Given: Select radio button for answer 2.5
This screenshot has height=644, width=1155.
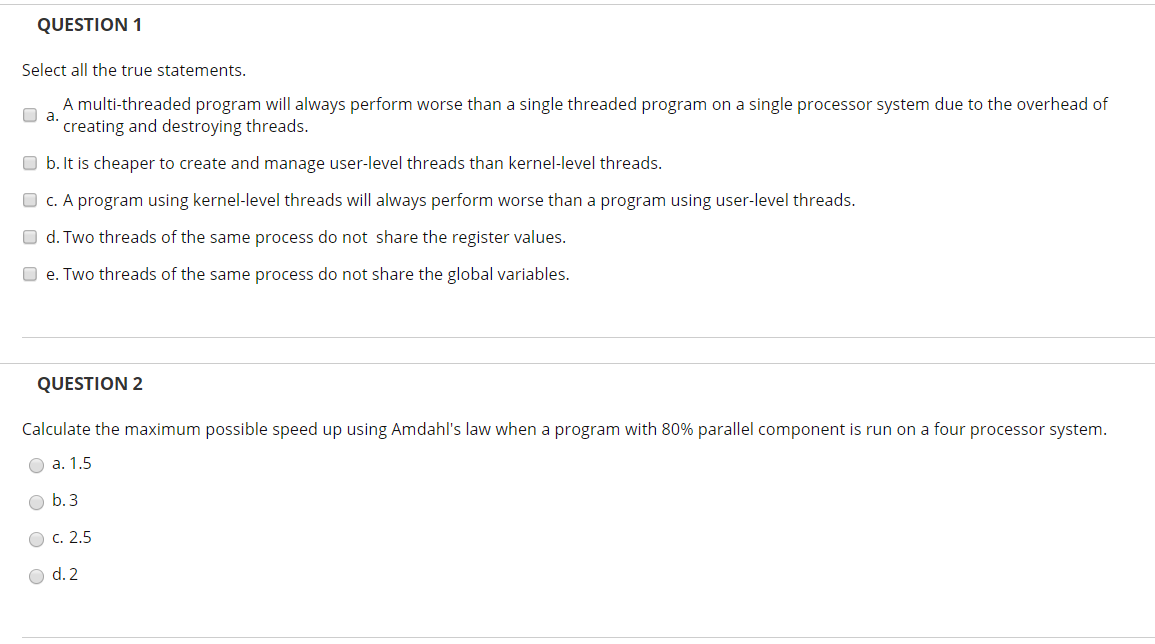Looking at the screenshot, I should [36, 539].
